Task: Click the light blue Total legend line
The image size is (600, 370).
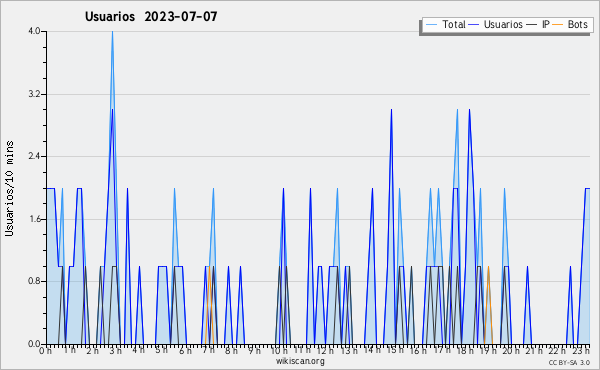Action: (431, 25)
